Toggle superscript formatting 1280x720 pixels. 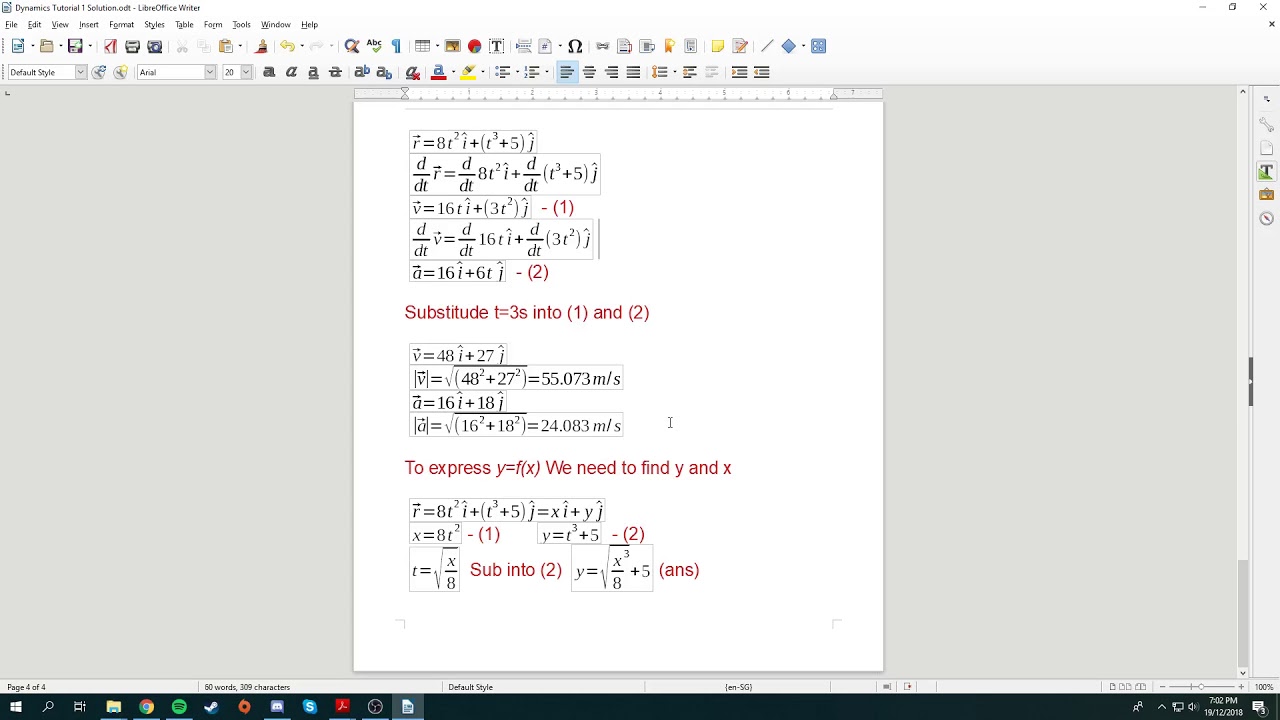point(362,72)
